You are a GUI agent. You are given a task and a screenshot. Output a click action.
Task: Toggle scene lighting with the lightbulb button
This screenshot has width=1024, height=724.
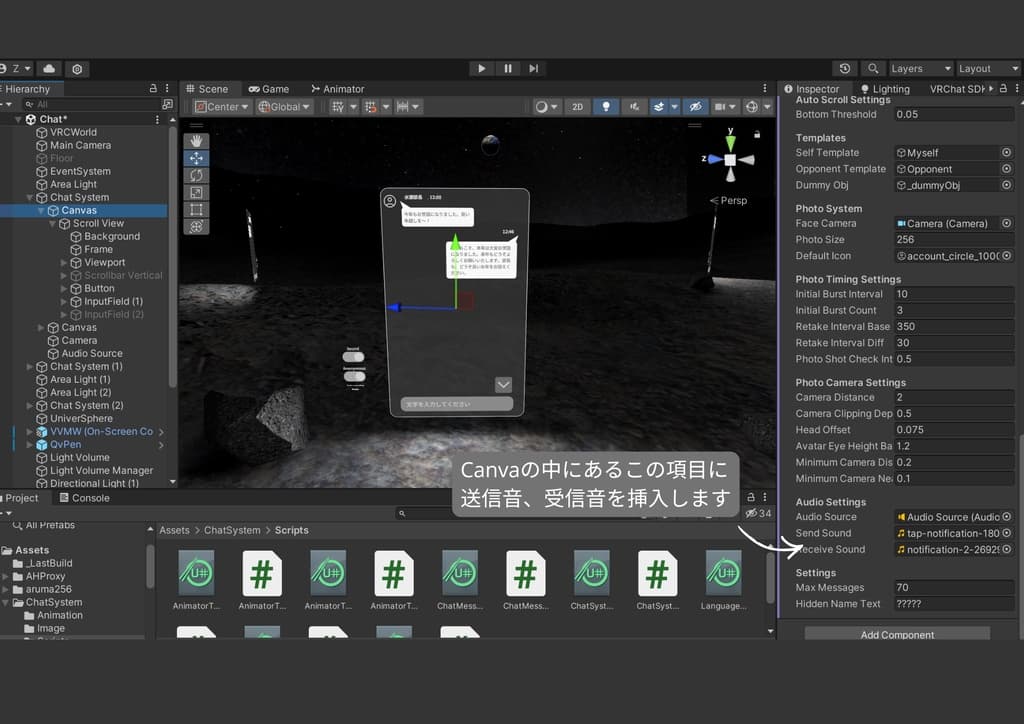[606, 107]
